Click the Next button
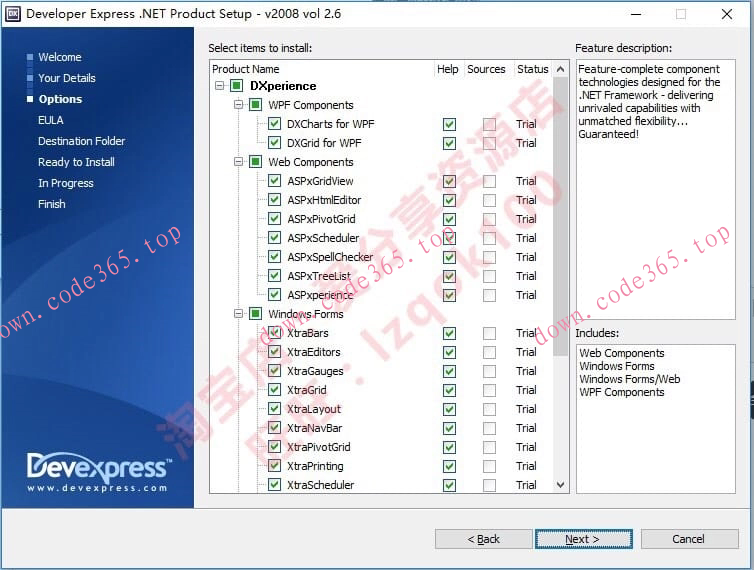 584,539
